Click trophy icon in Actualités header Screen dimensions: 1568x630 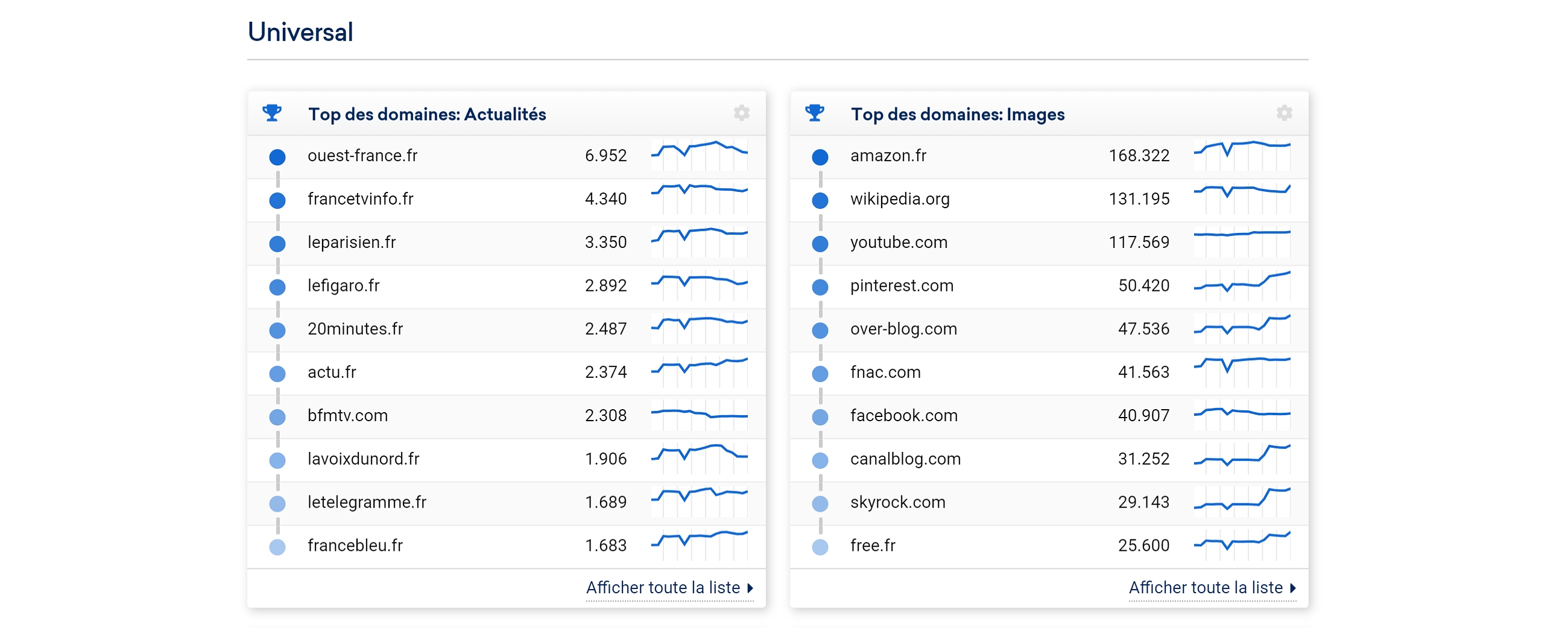coord(272,113)
